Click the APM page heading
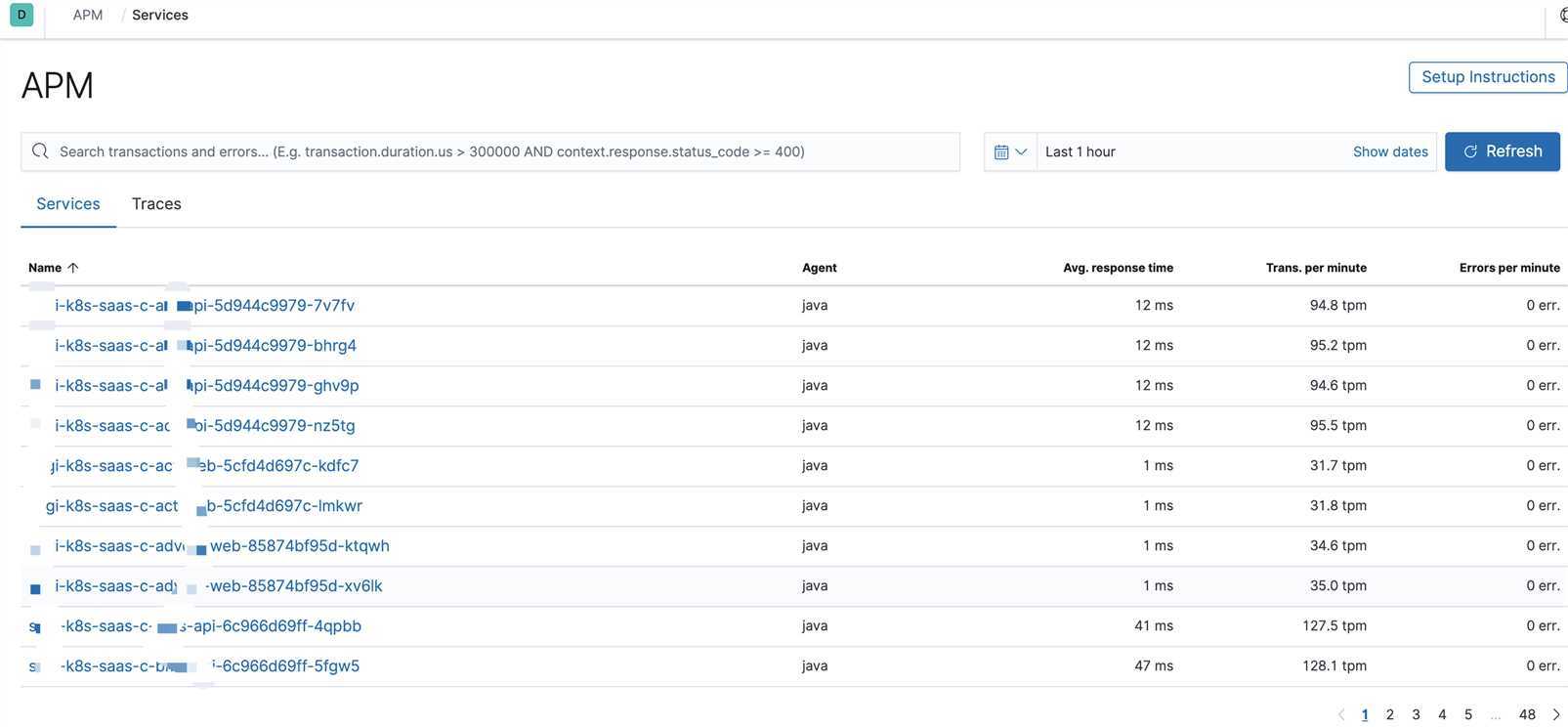 pos(58,86)
